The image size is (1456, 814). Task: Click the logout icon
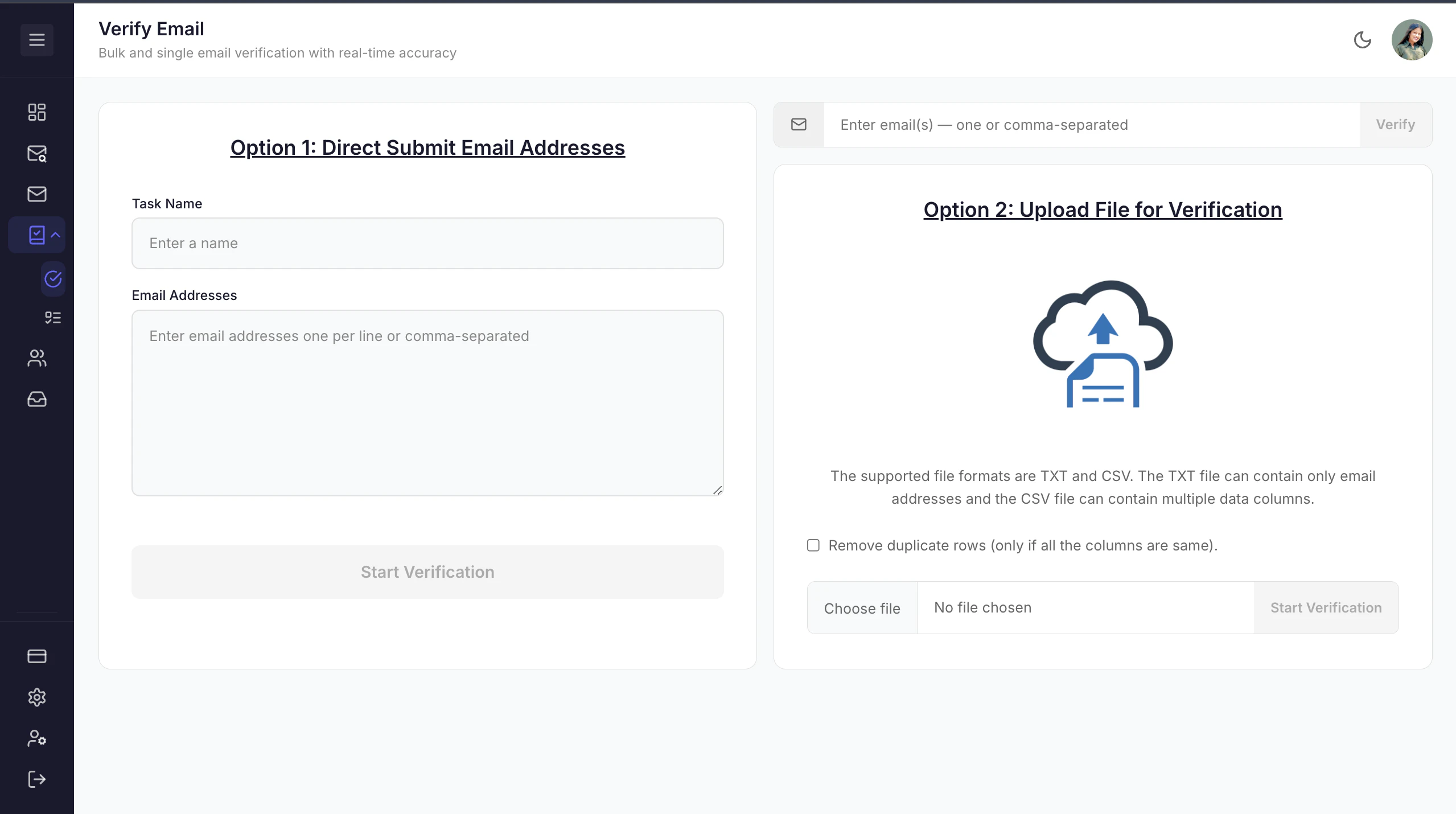tap(37, 779)
